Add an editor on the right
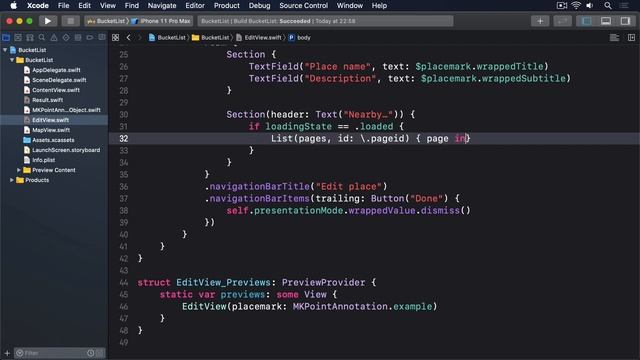Screen dimensions: 640x360 pos(631,38)
